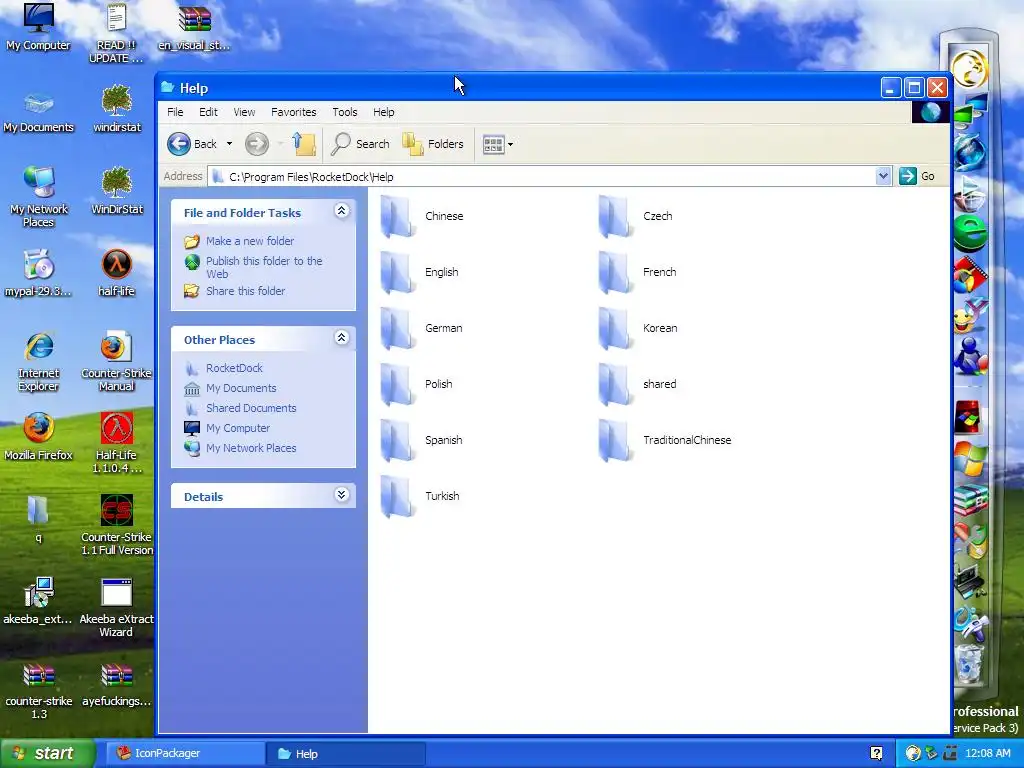Click the safely remove hardware tray icon
This screenshot has height=768, width=1024.
click(931, 754)
